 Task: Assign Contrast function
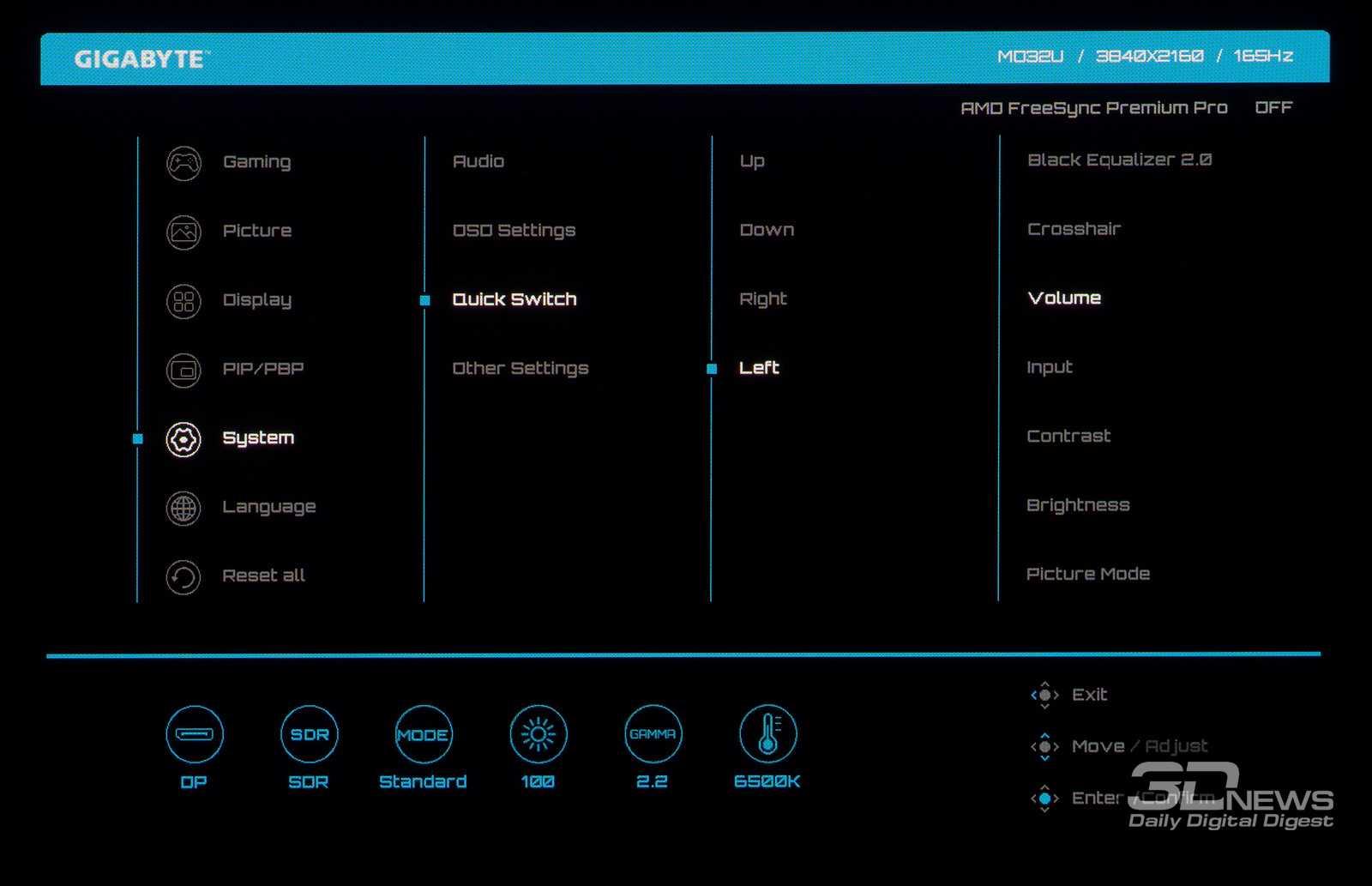coord(1068,437)
